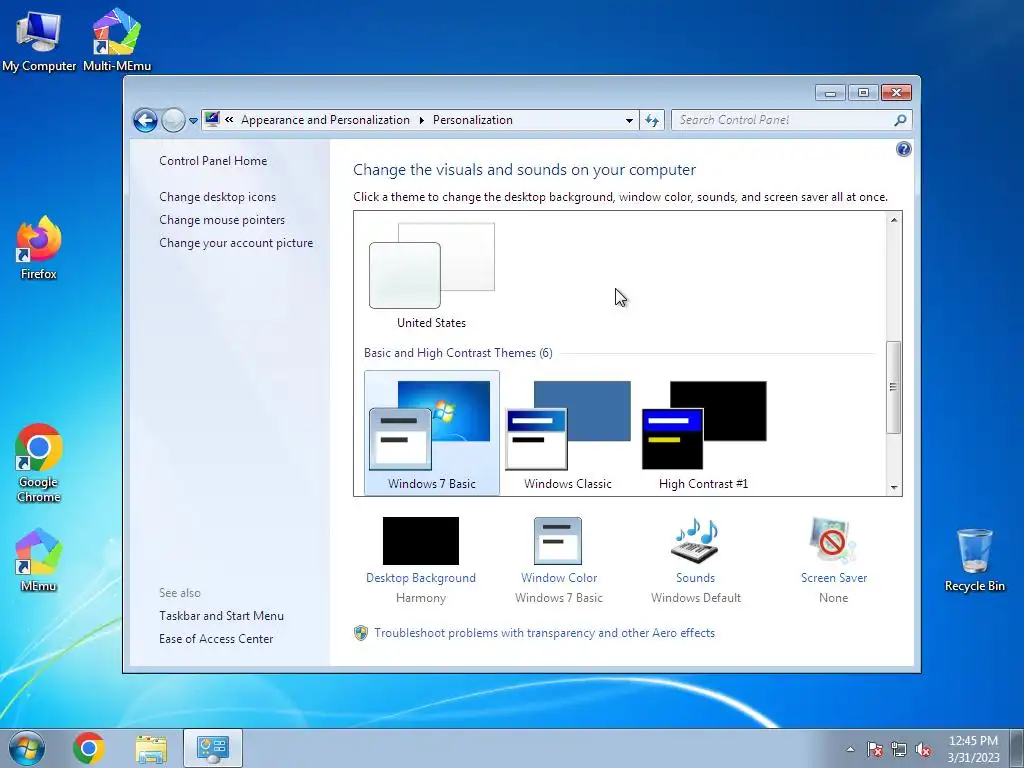Troubleshoot problems with transparency link
The height and width of the screenshot is (768, 1024).
[x=544, y=632]
